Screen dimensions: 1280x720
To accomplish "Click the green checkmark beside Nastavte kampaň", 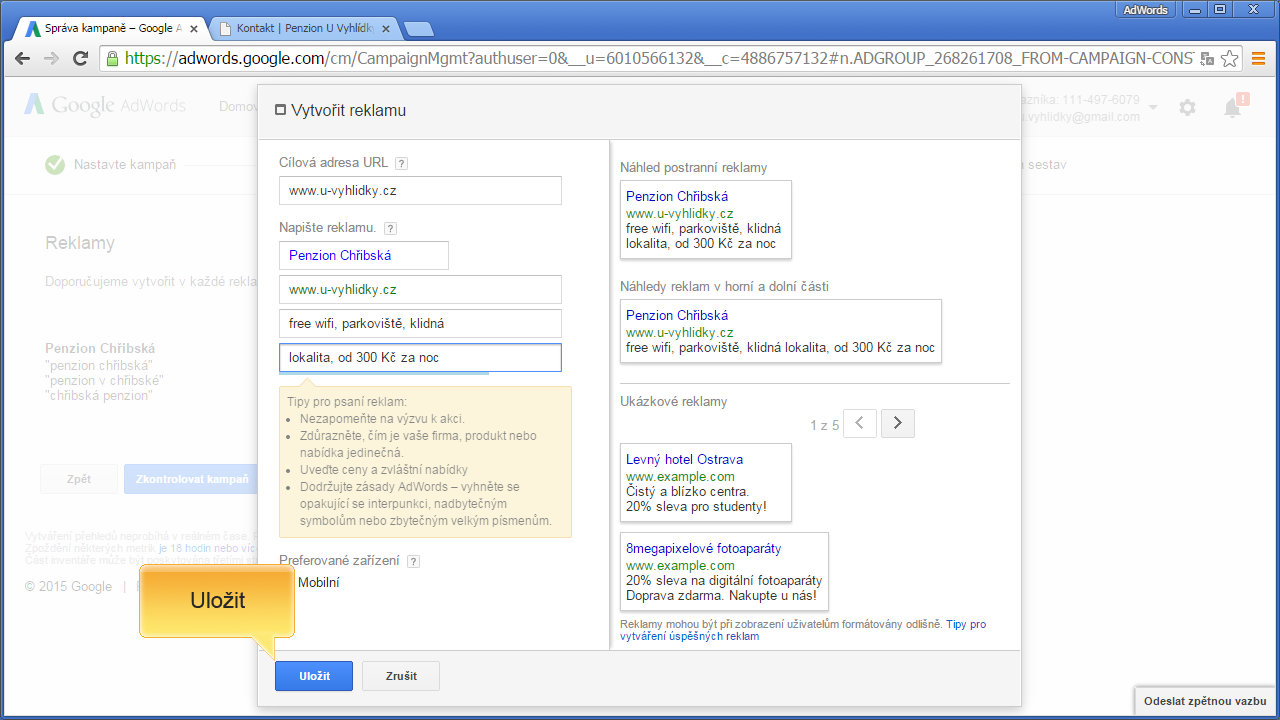I will click(55, 165).
